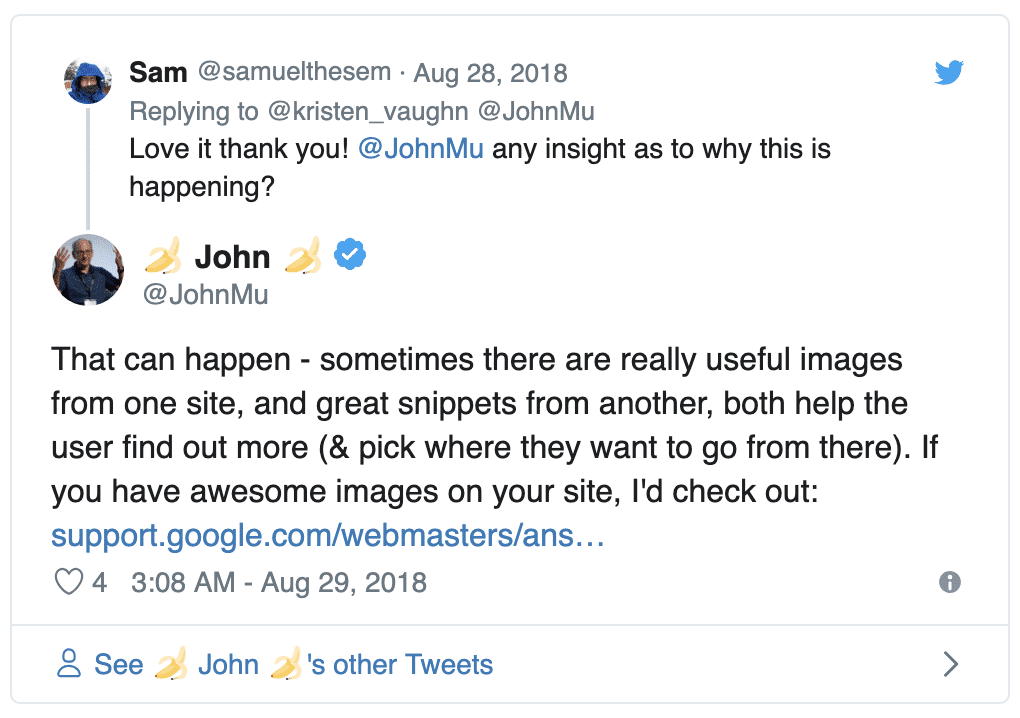Click the person silhouette icon beside 'See'
Image resolution: width=1020 pixels, height=718 pixels.
68,664
